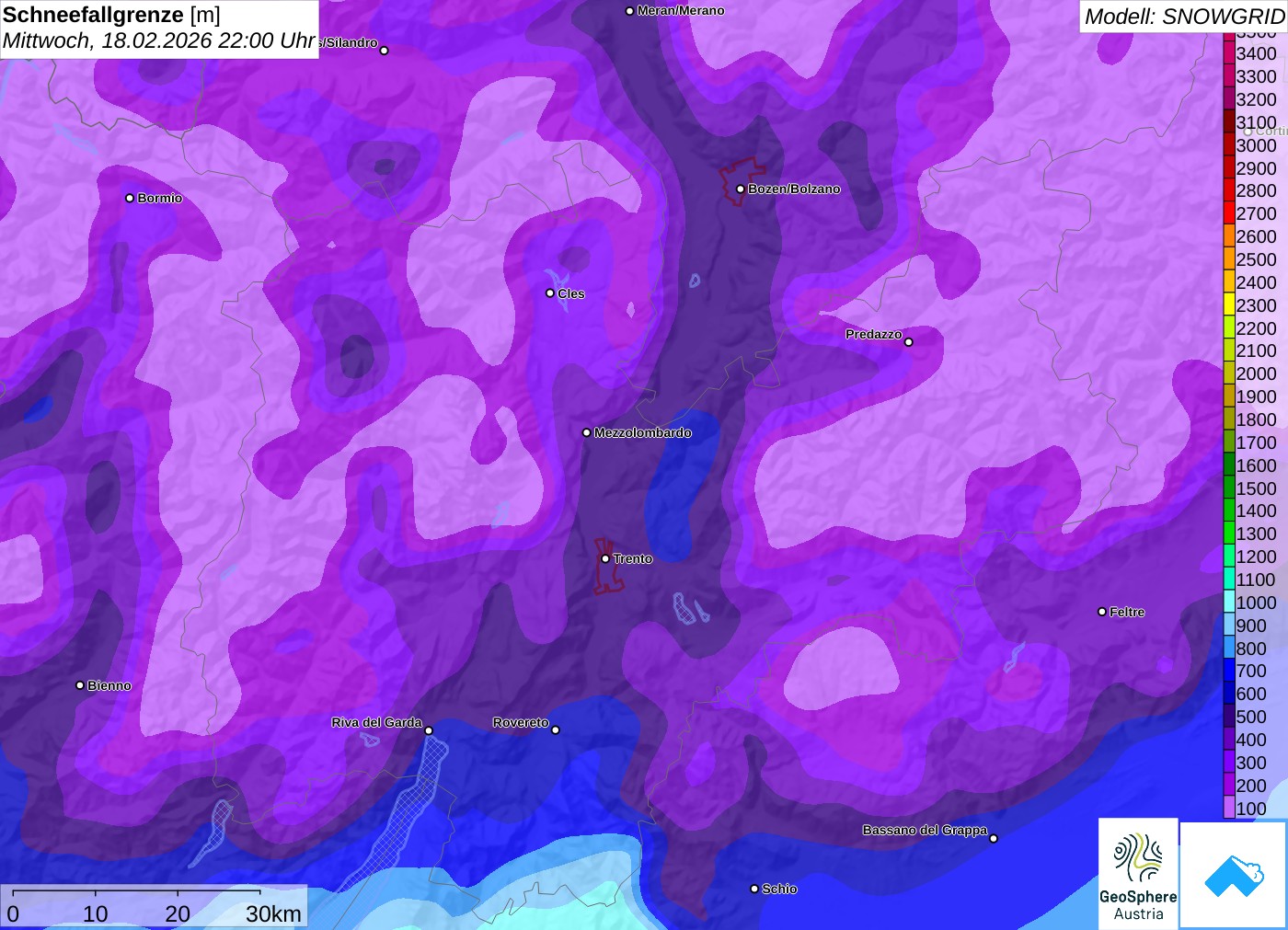This screenshot has width=1288, height=930.
Task: Click the Bassano del Grappa marker
Action: pos(994,838)
